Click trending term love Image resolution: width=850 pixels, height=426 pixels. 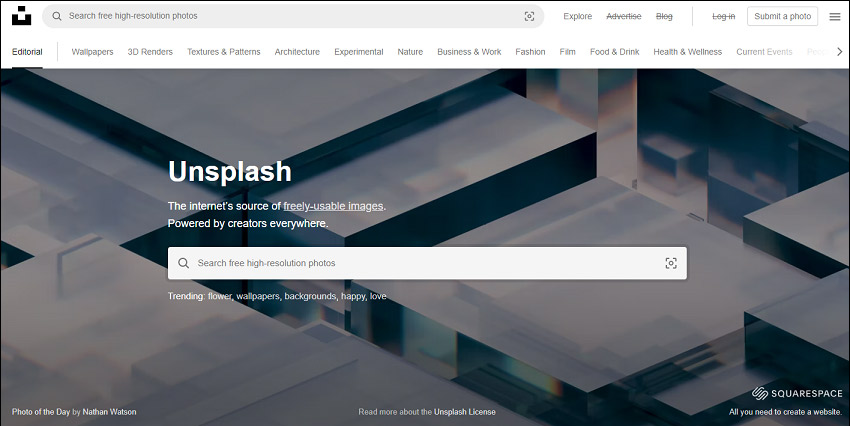pos(378,296)
